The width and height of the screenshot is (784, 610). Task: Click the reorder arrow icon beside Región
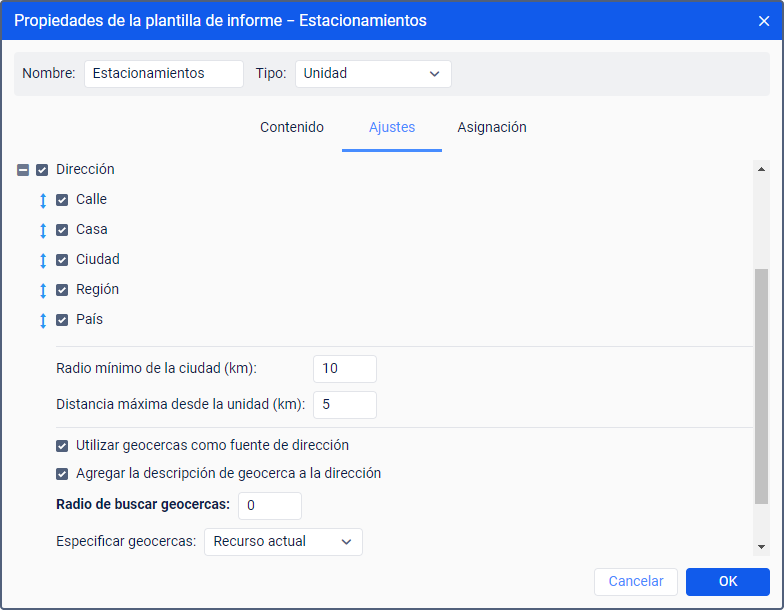pyautogui.click(x=43, y=290)
